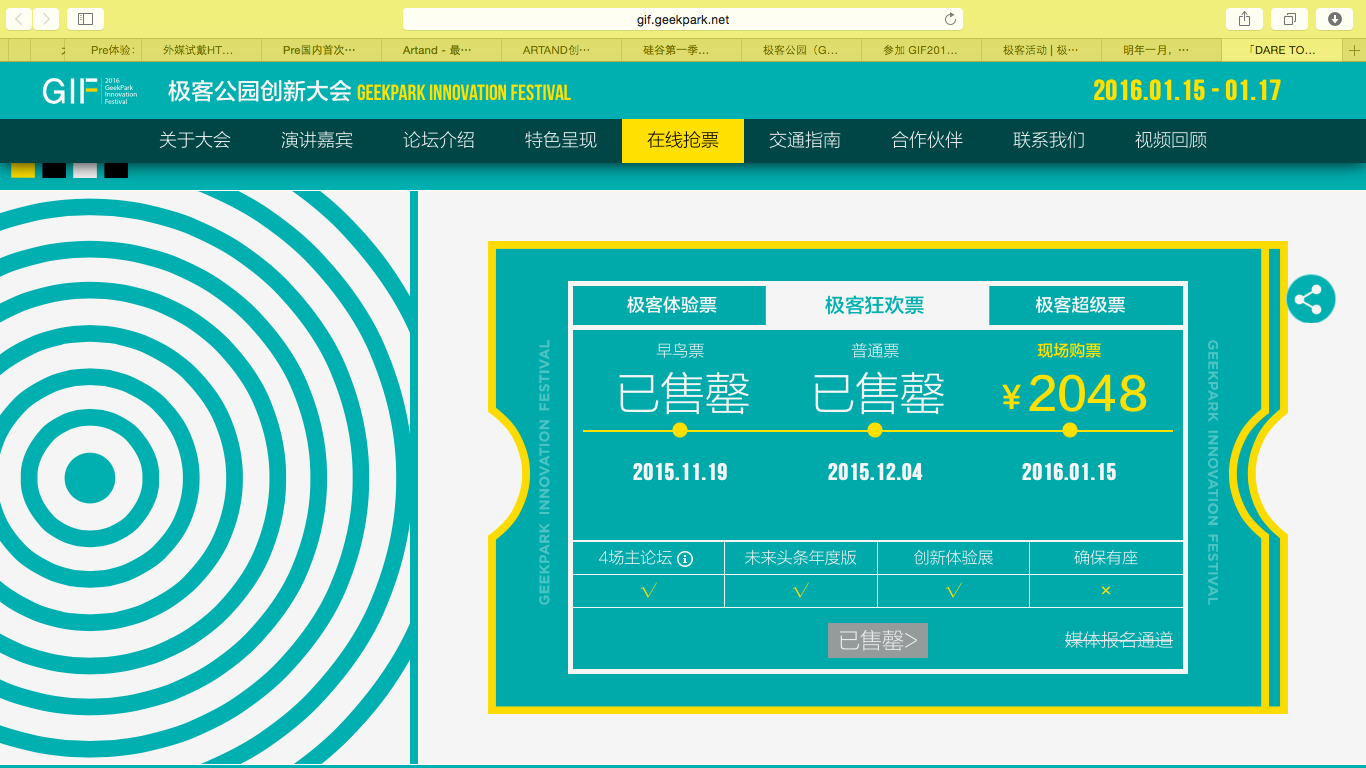Image resolution: width=1366 pixels, height=768 pixels.
Task: Select the Artand - 最… browser tab
Action: pyautogui.click(x=442, y=50)
